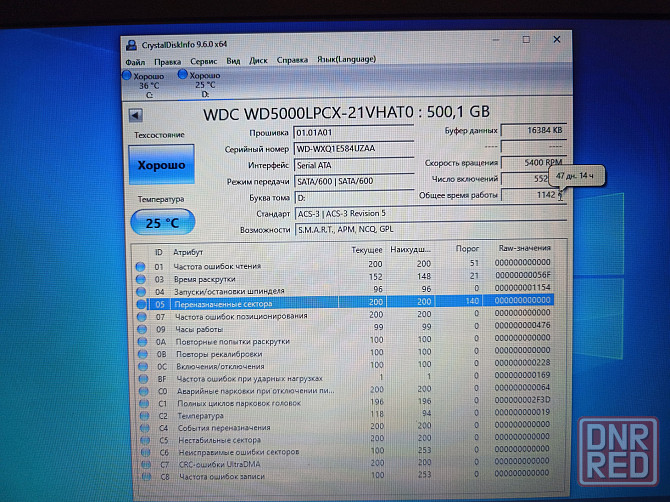The width and height of the screenshot is (670, 502).
Task: Click the status dot for Включения/отключения
Action: (143, 367)
